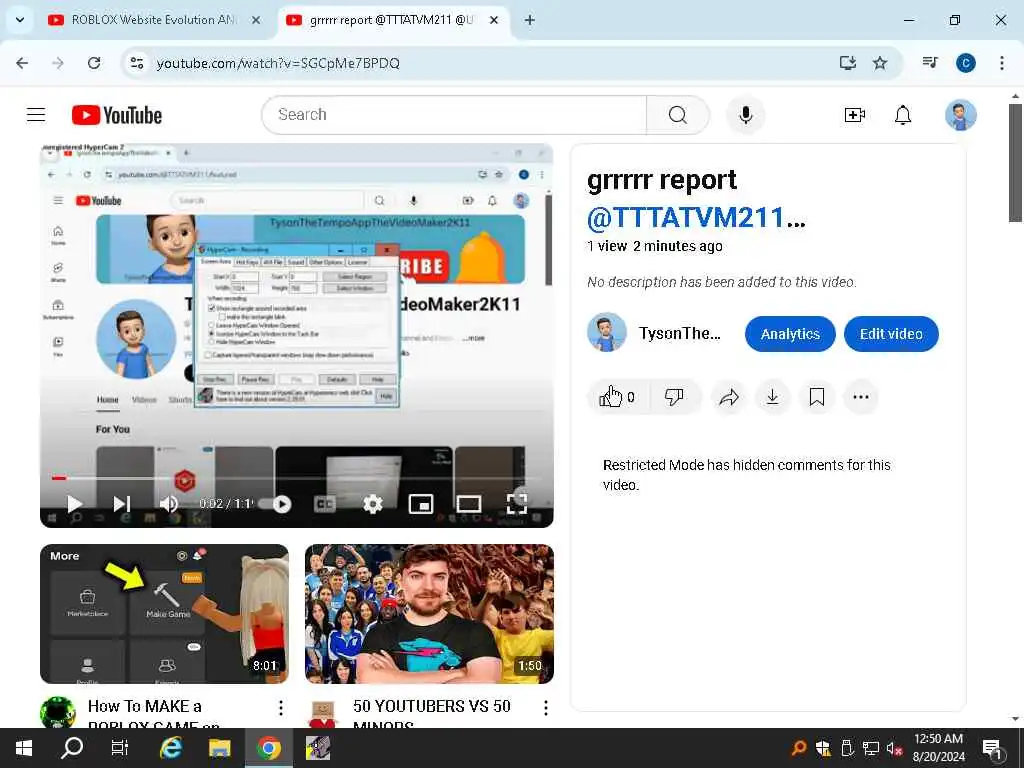This screenshot has width=1024, height=768.
Task: Click the 50 YOUTUBERS VS 50 title
Action: tap(432, 715)
